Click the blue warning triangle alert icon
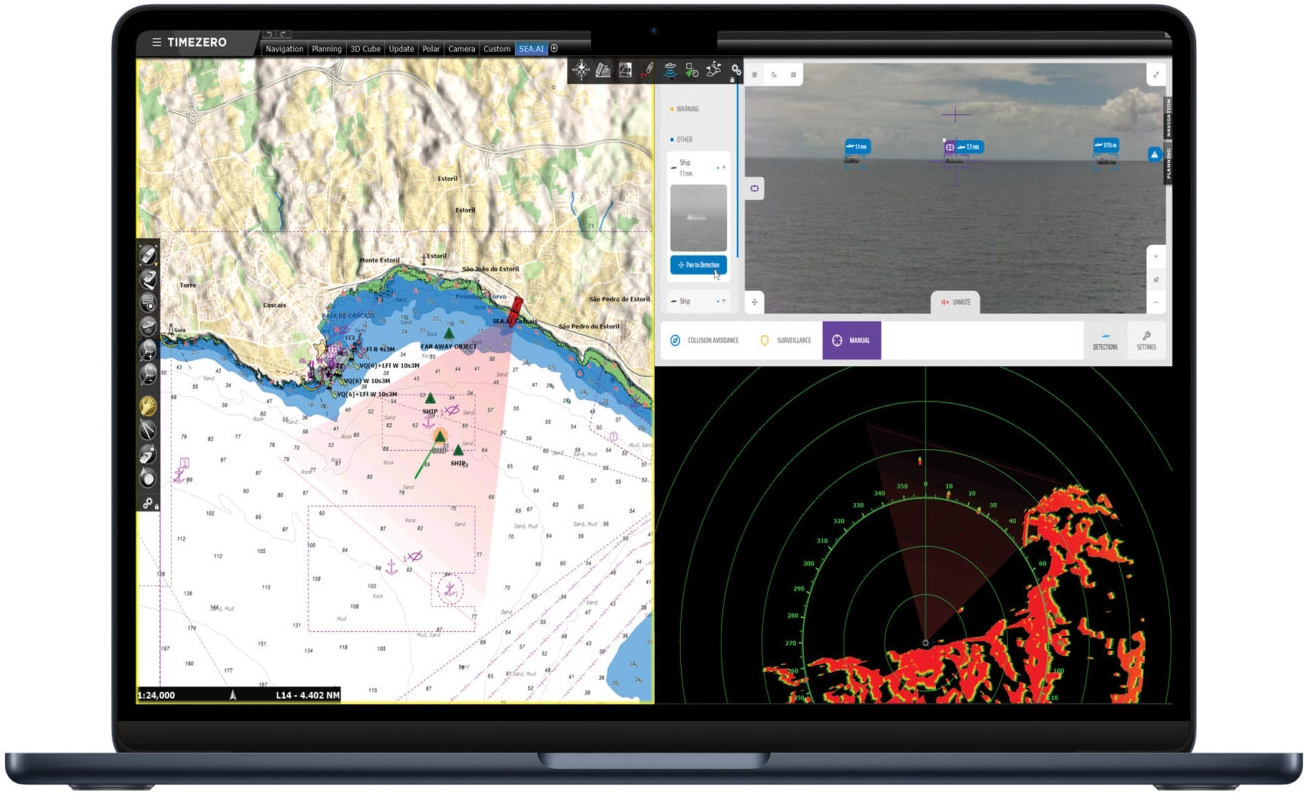The image size is (1304, 803). [1155, 155]
